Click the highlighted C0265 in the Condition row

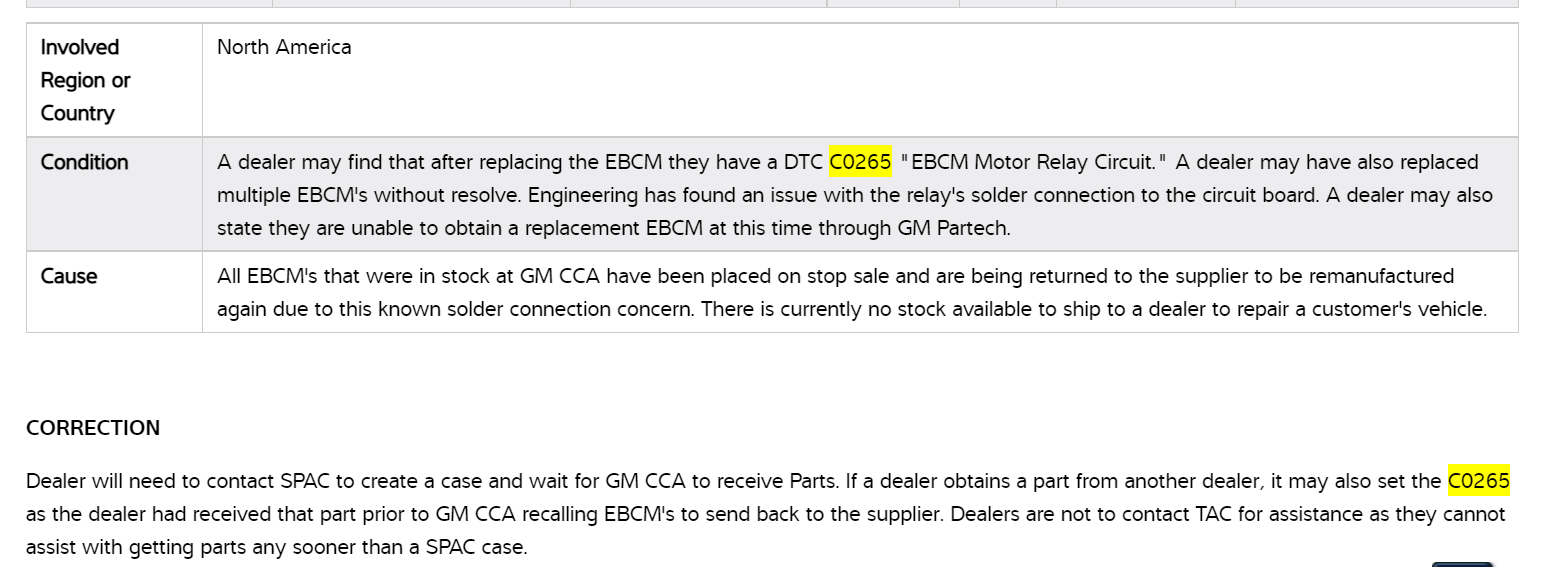(860, 162)
